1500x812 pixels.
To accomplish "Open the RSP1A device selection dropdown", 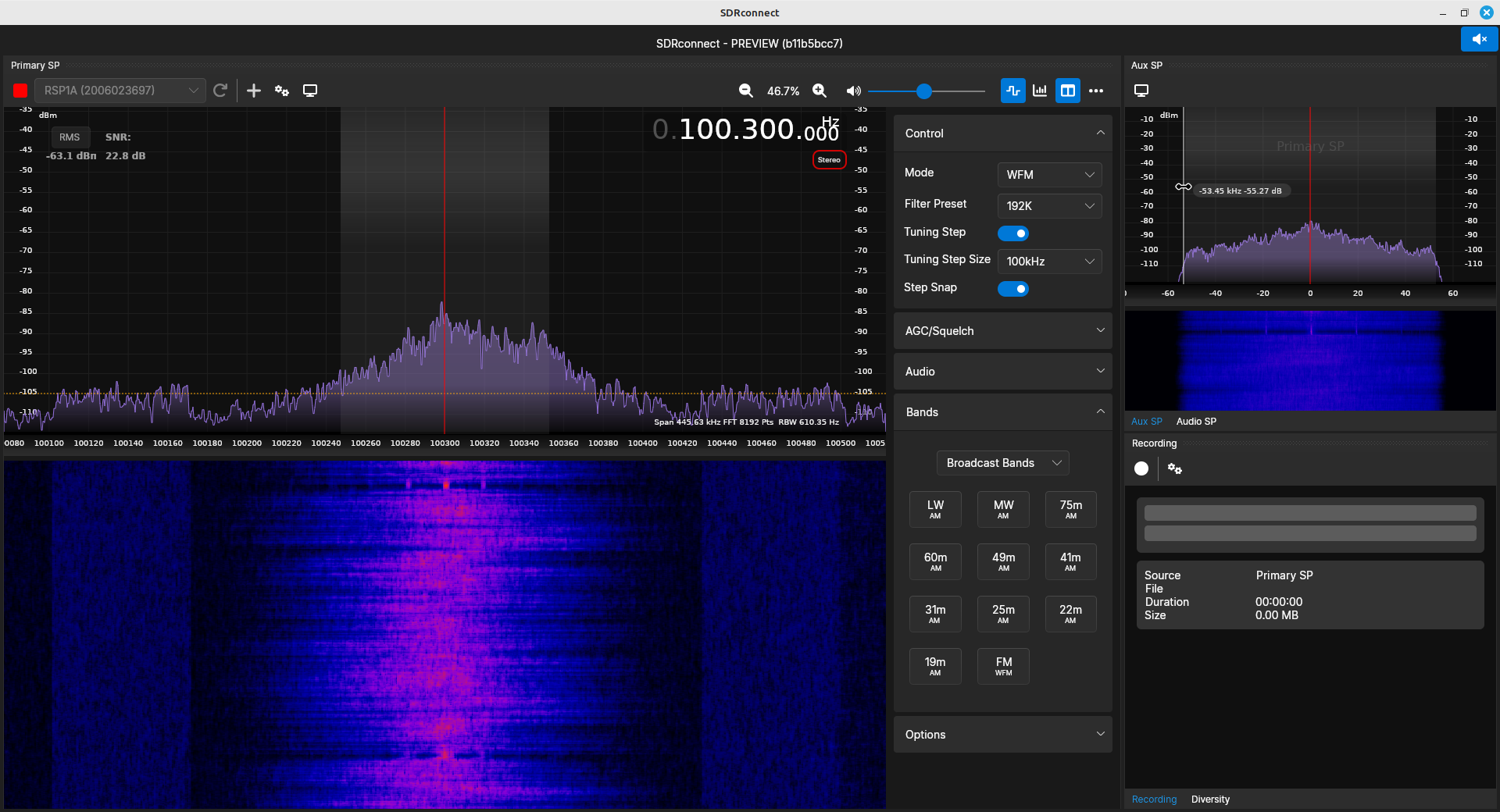I will (120, 91).
